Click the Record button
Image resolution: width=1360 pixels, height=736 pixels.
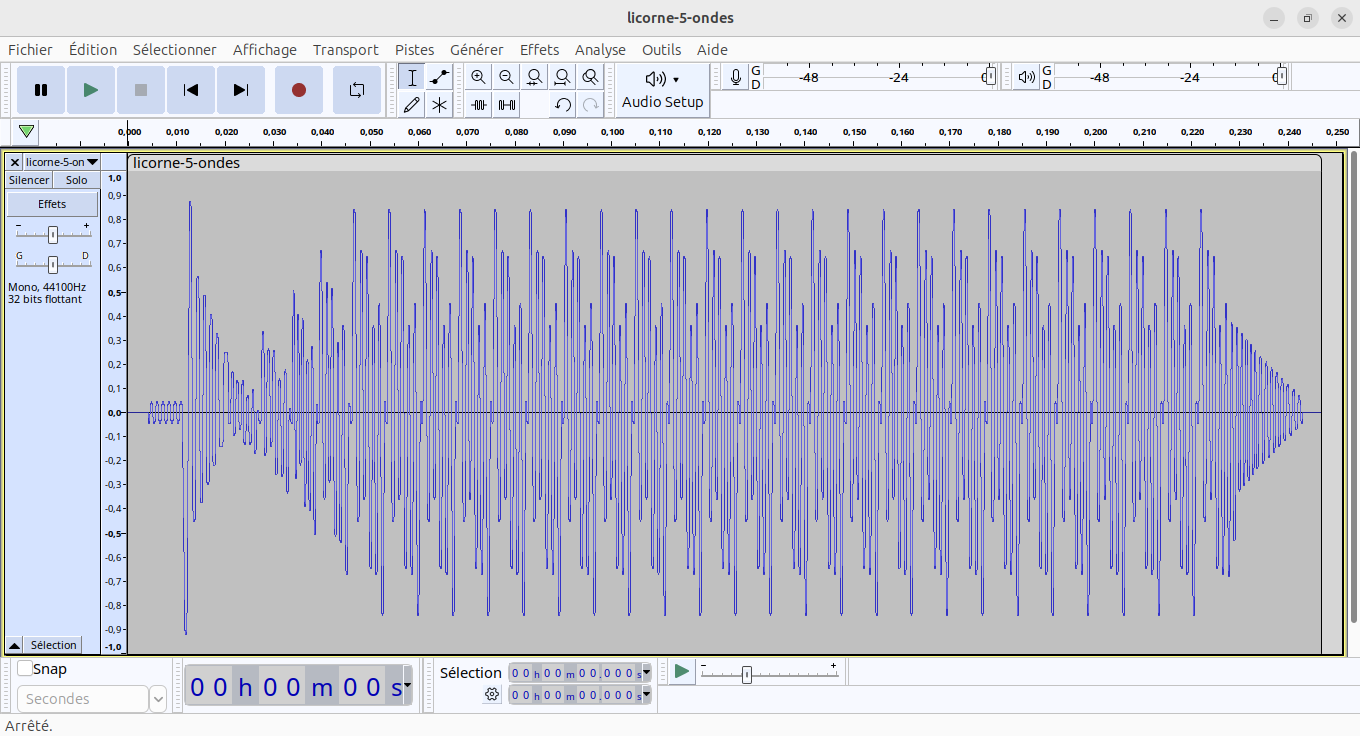pyautogui.click(x=298, y=90)
